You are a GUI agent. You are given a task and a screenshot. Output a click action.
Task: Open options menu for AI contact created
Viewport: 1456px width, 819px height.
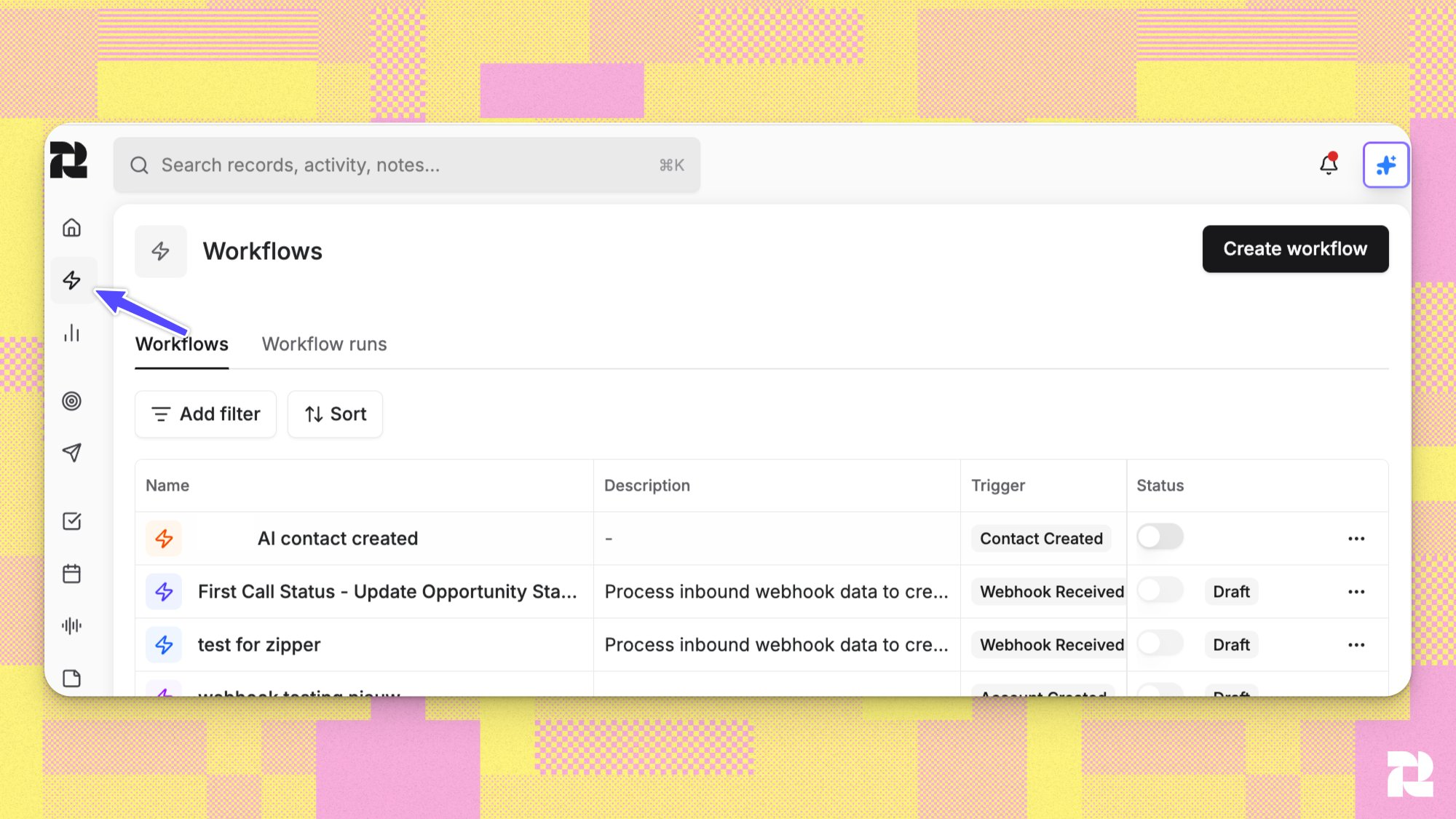tap(1356, 538)
